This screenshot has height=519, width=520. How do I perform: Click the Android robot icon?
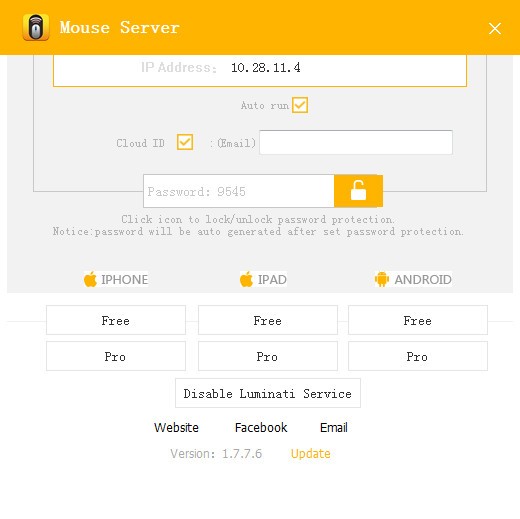(x=382, y=279)
